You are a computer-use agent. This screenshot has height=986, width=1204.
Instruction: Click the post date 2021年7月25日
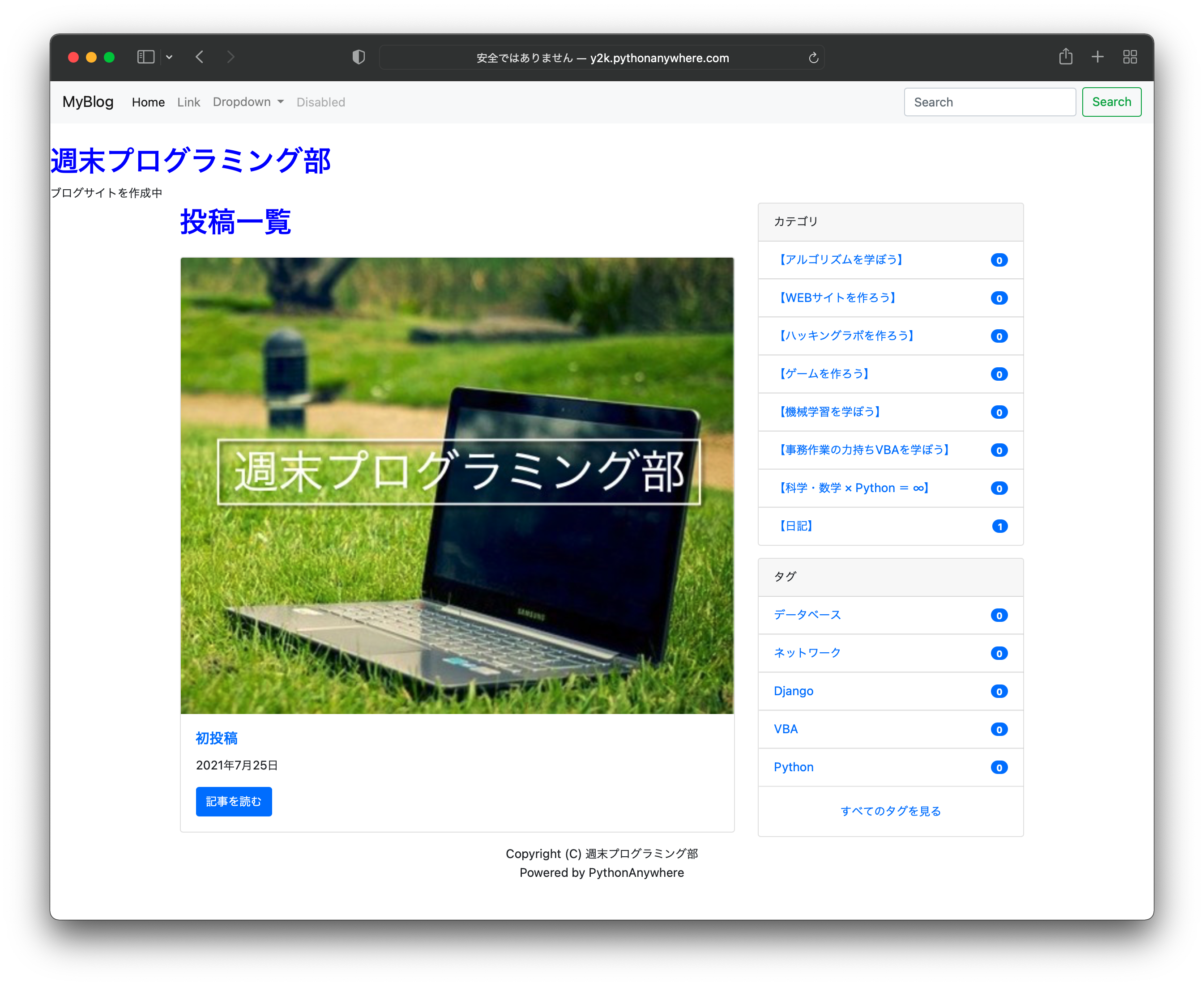click(237, 765)
